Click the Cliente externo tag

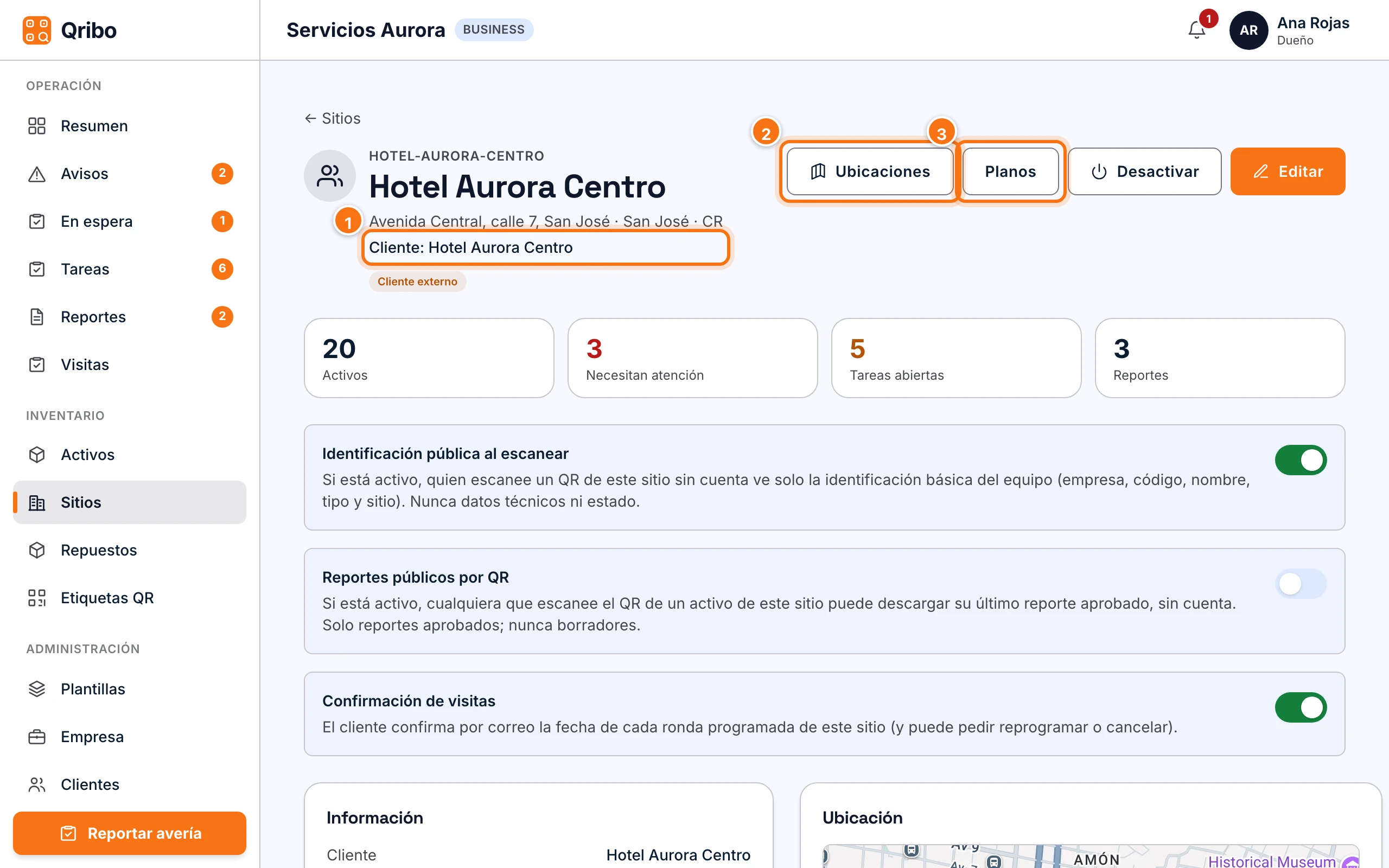(x=417, y=282)
